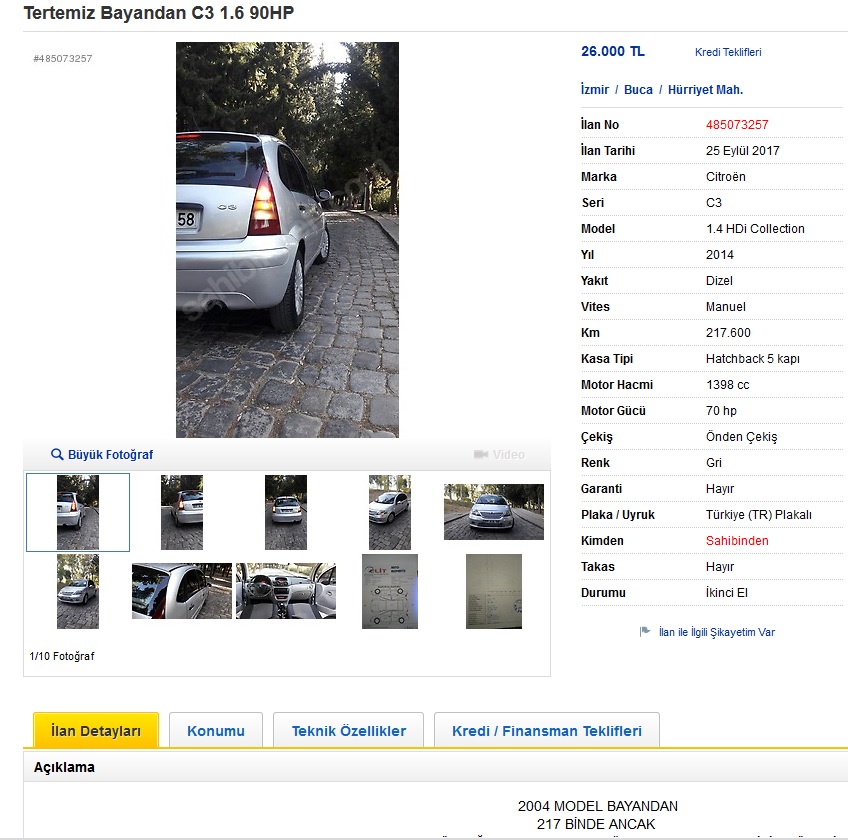Select the last document photo thumbnail
Viewport: 848px width, 840px height.
click(x=494, y=591)
